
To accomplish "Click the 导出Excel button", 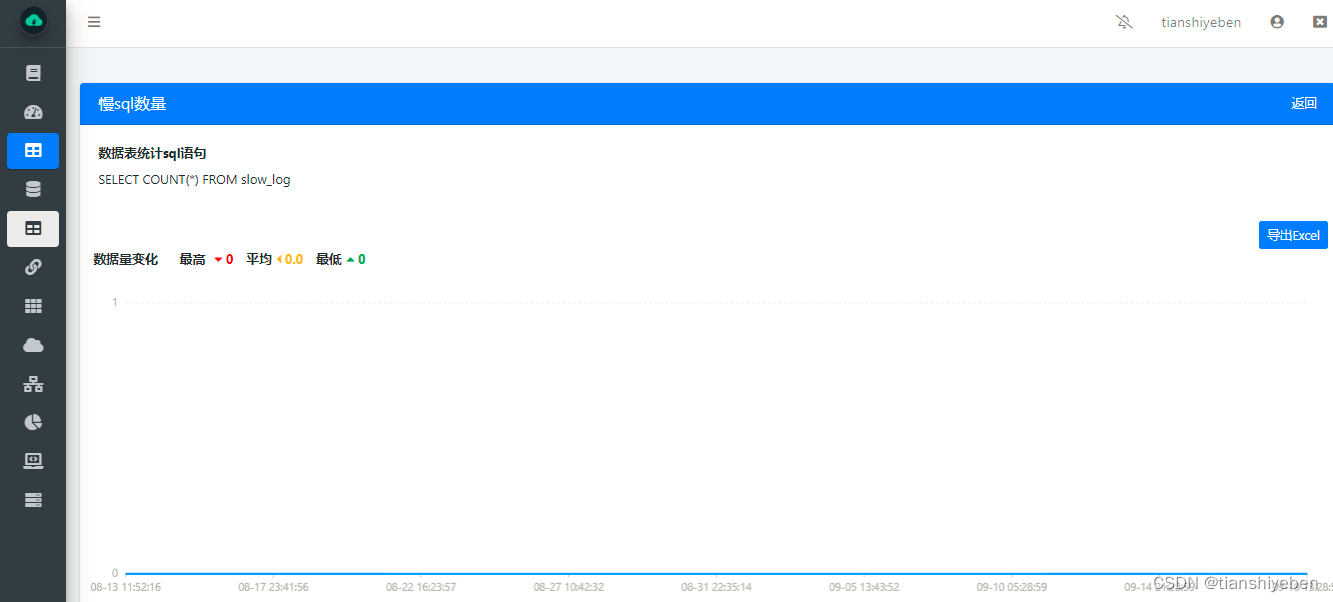I will point(1293,235).
